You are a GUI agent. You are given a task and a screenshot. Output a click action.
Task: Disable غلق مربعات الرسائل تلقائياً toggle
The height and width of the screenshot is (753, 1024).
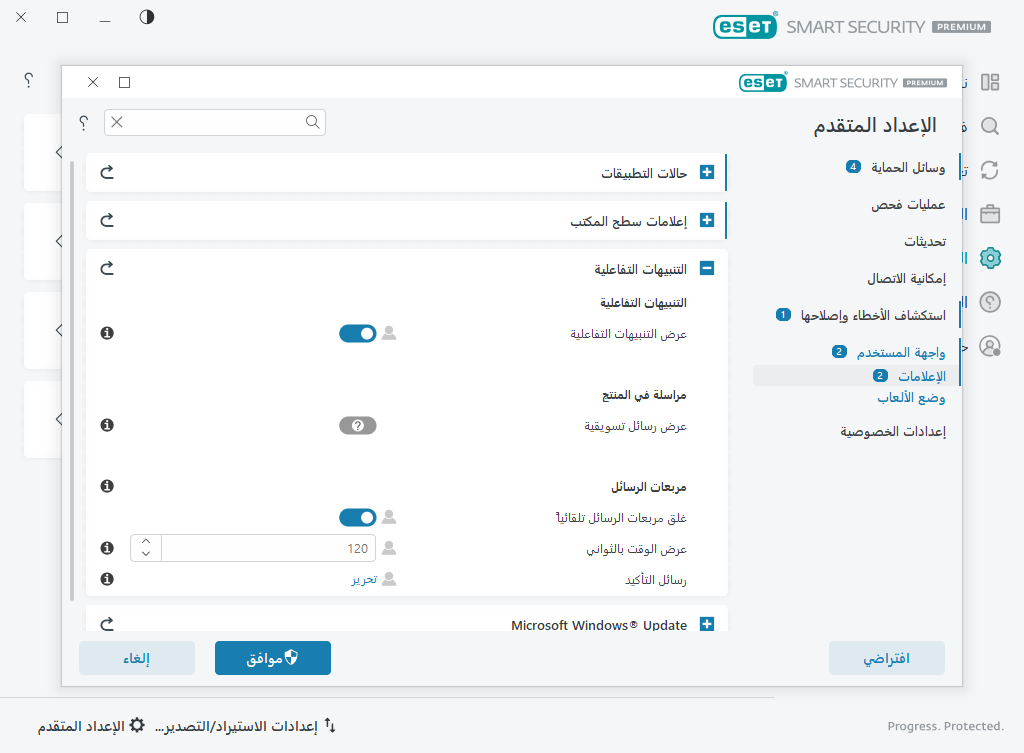(x=357, y=517)
